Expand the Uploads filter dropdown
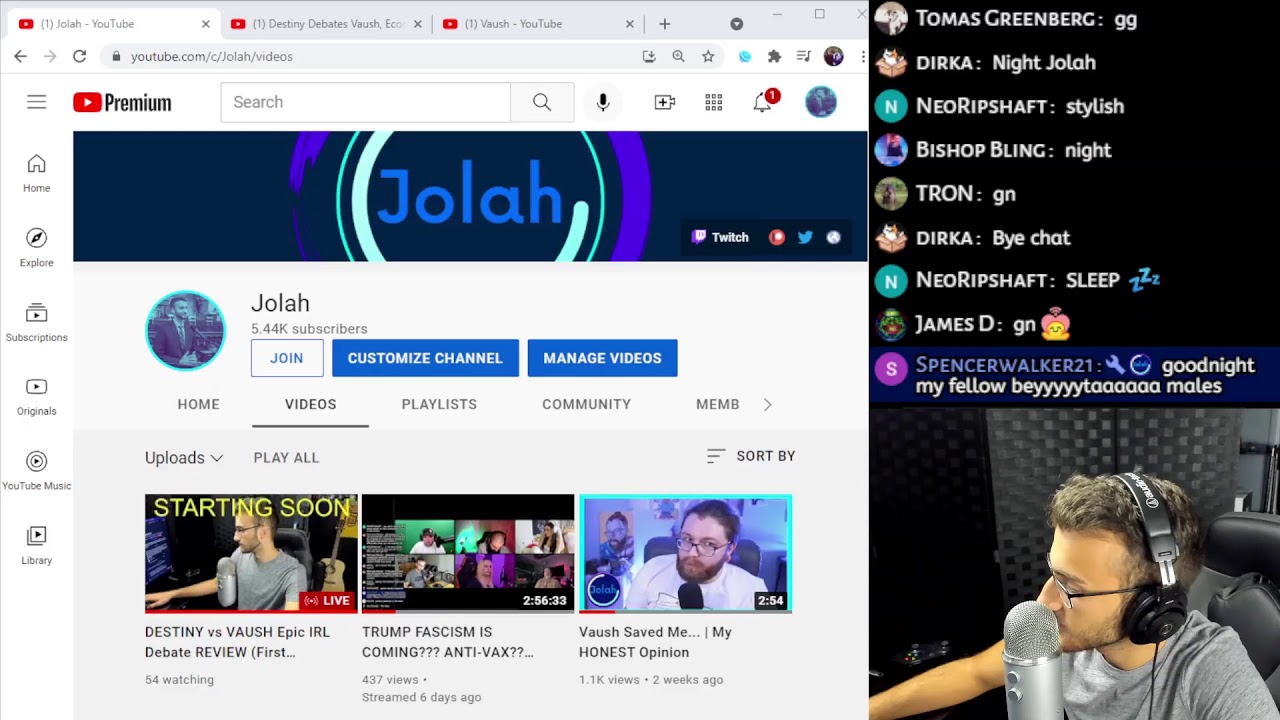 click(184, 457)
